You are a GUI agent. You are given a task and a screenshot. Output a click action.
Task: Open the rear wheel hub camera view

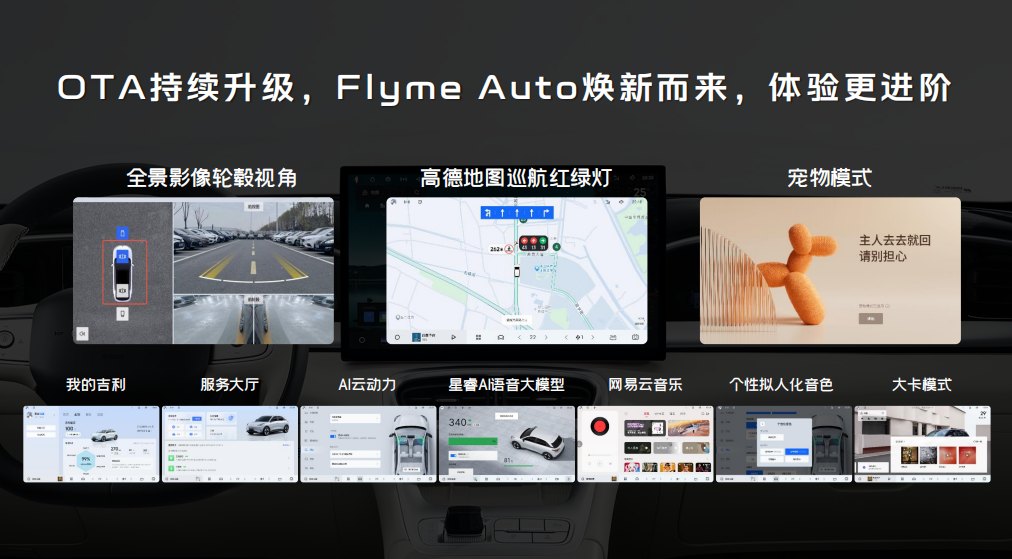[x=254, y=319]
